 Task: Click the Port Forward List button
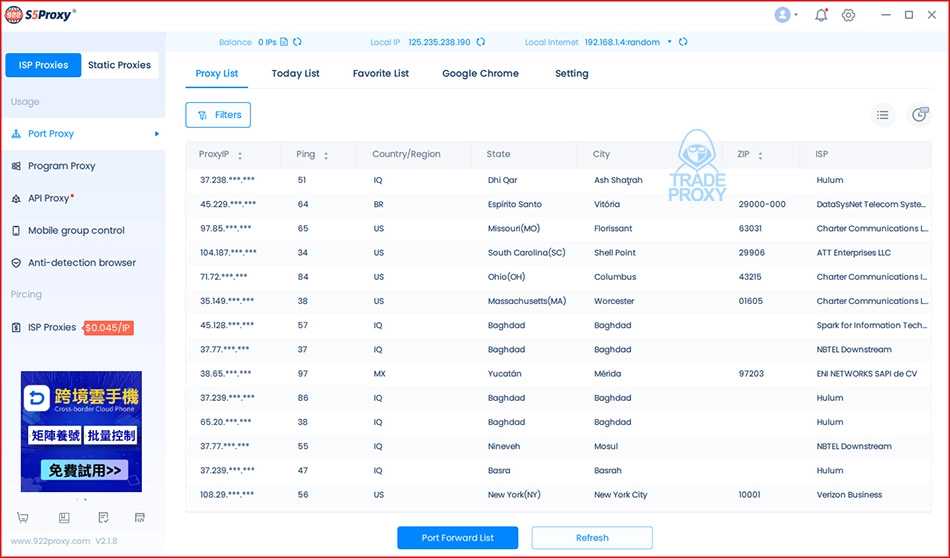click(x=457, y=538)
